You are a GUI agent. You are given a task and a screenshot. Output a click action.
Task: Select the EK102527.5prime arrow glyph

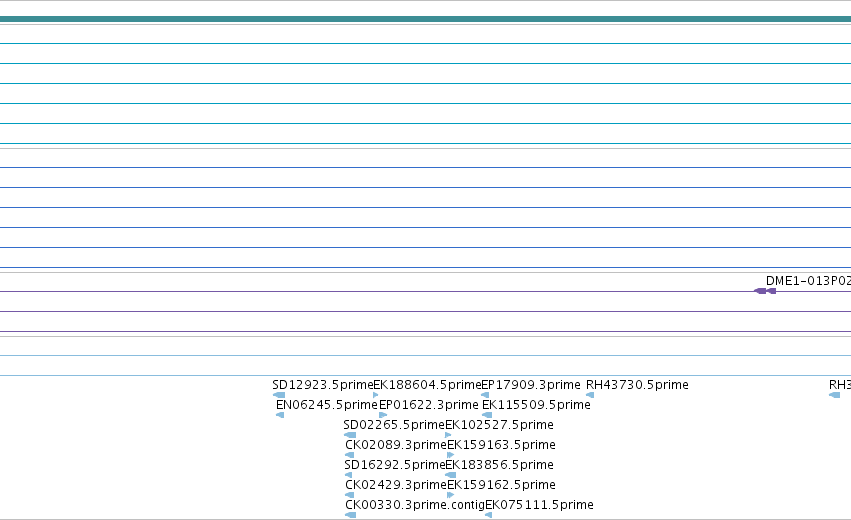tap(448, 435)
